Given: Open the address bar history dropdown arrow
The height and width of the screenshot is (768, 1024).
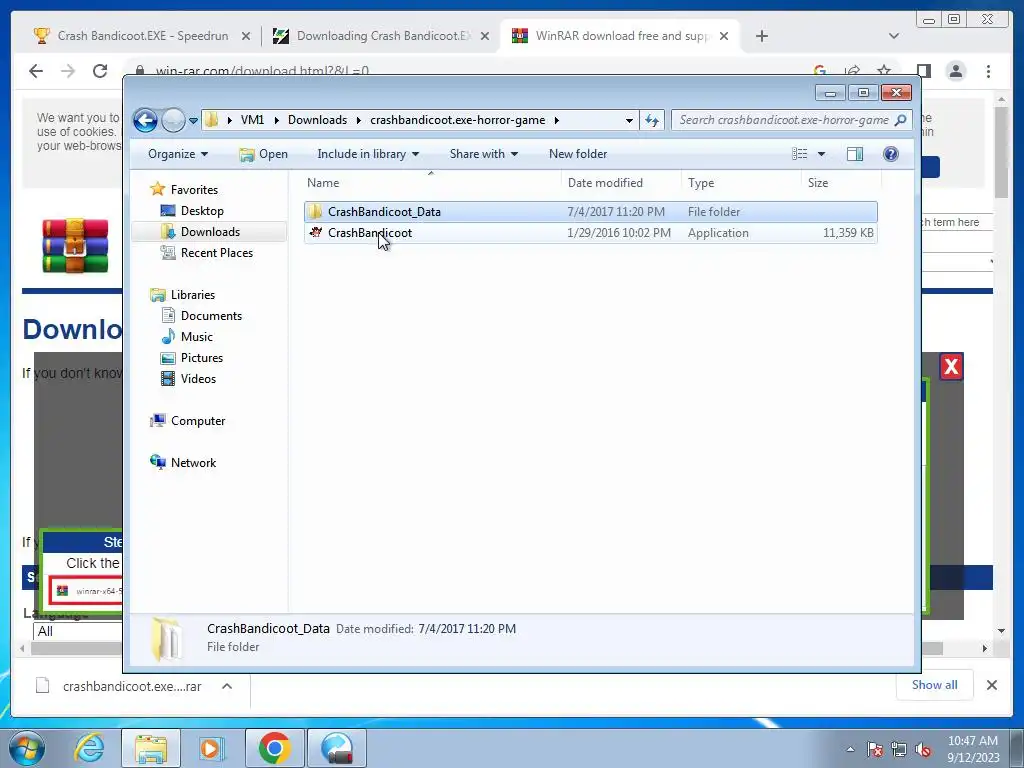Looking at the screenshot, I should click(629, 120).
